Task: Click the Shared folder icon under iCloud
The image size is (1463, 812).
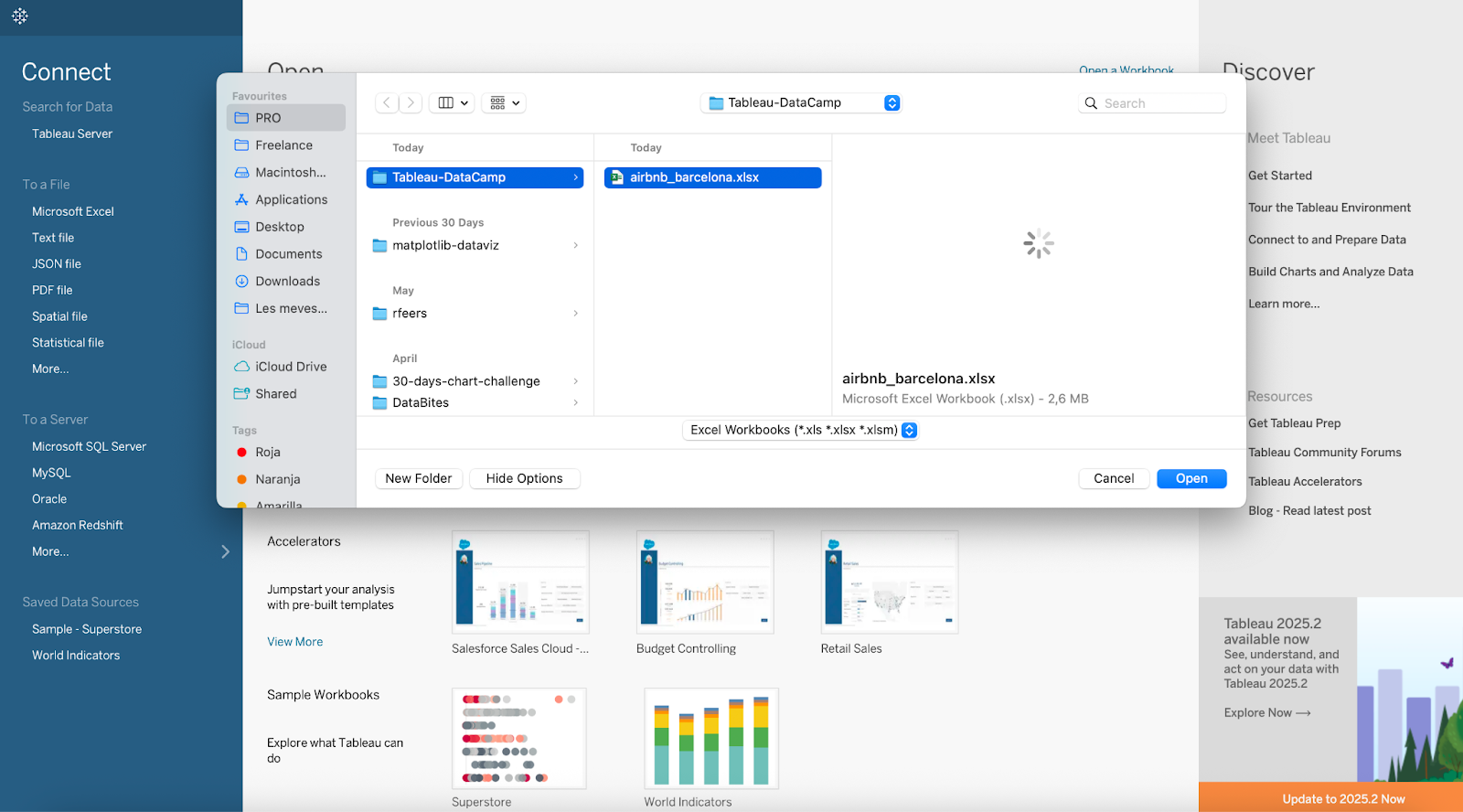Action: coord(241,394)
